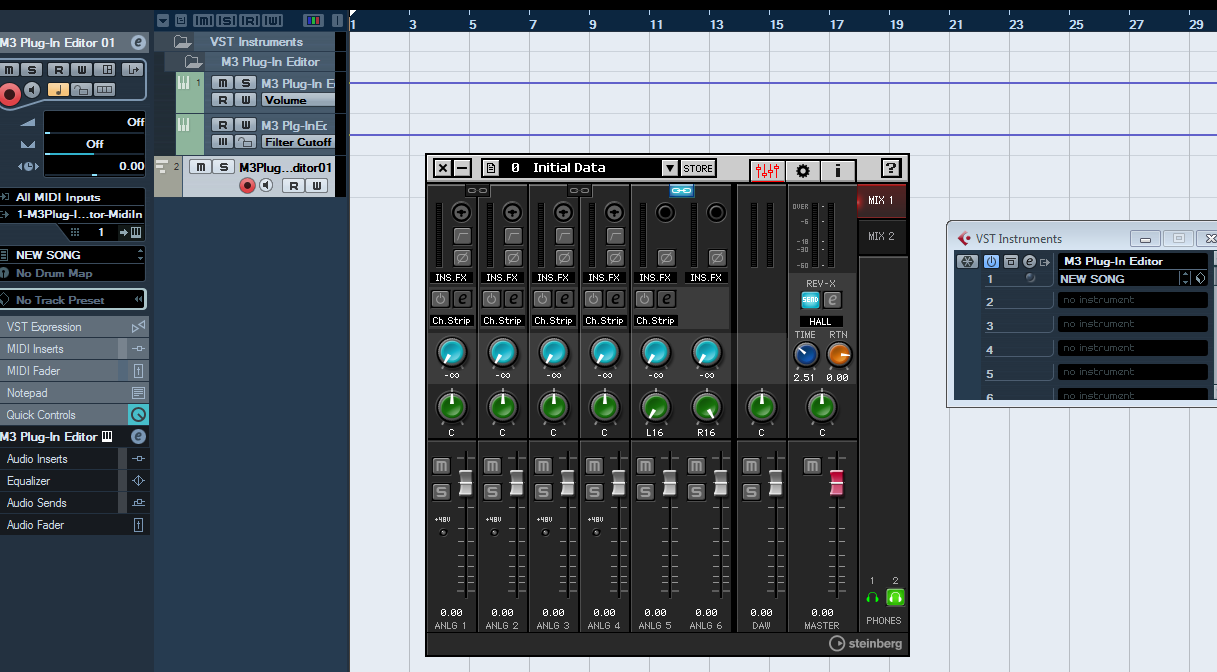Open the HALL reverb type selector
The width and height of the screenshot is (1217, 672).
pos(821,321)
